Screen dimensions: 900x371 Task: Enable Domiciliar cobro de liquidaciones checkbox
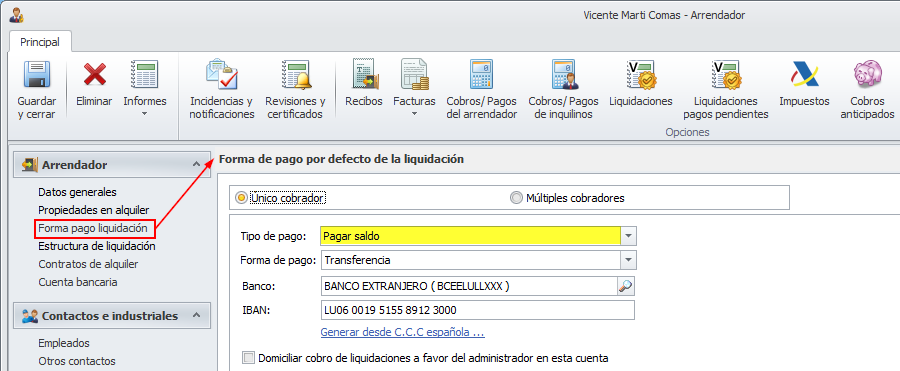tap(249, 358)
